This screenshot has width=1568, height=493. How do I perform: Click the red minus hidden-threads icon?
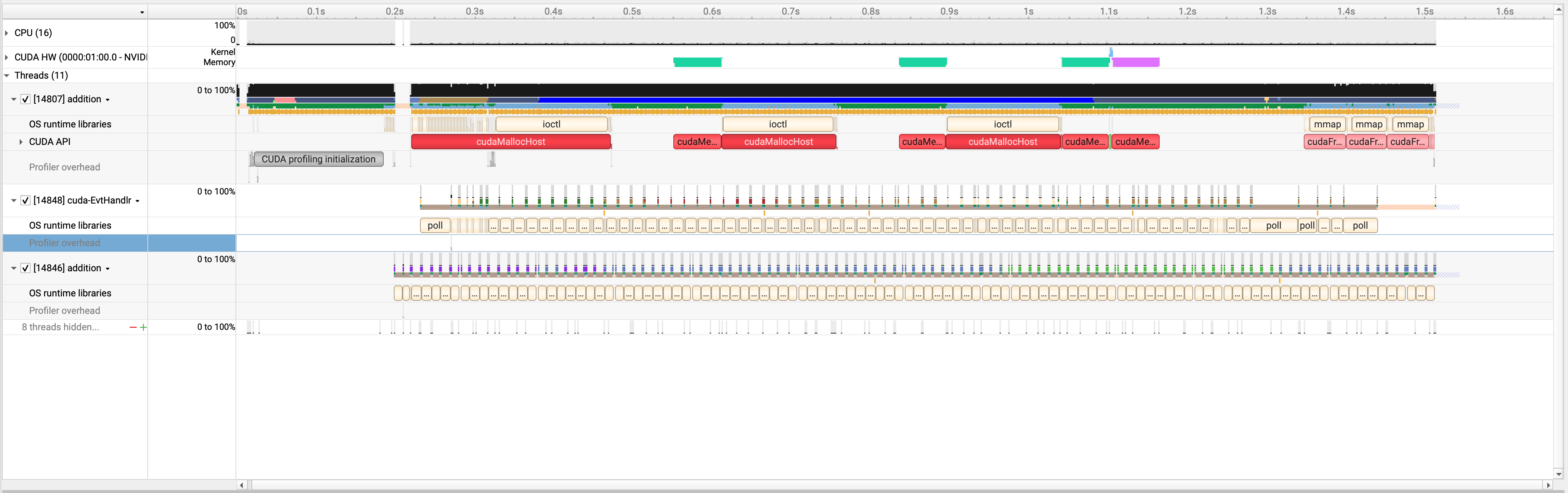pyautogui.click(x=133, y=327)
